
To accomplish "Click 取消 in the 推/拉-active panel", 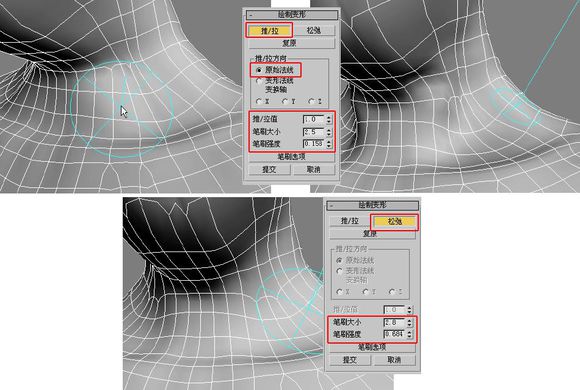I will tap(314, 169).
